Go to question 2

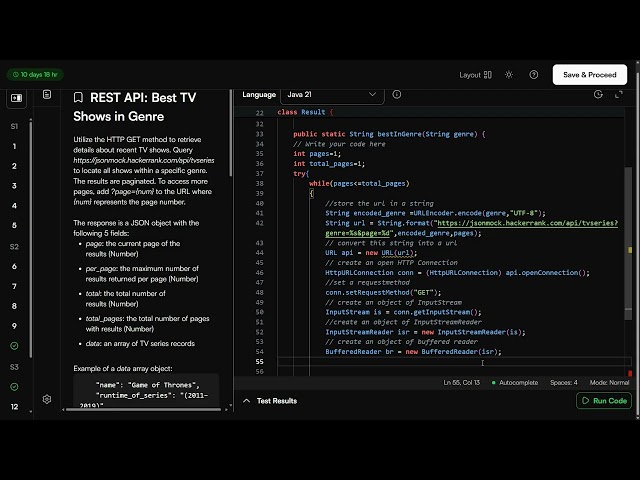tap(14, 166)
